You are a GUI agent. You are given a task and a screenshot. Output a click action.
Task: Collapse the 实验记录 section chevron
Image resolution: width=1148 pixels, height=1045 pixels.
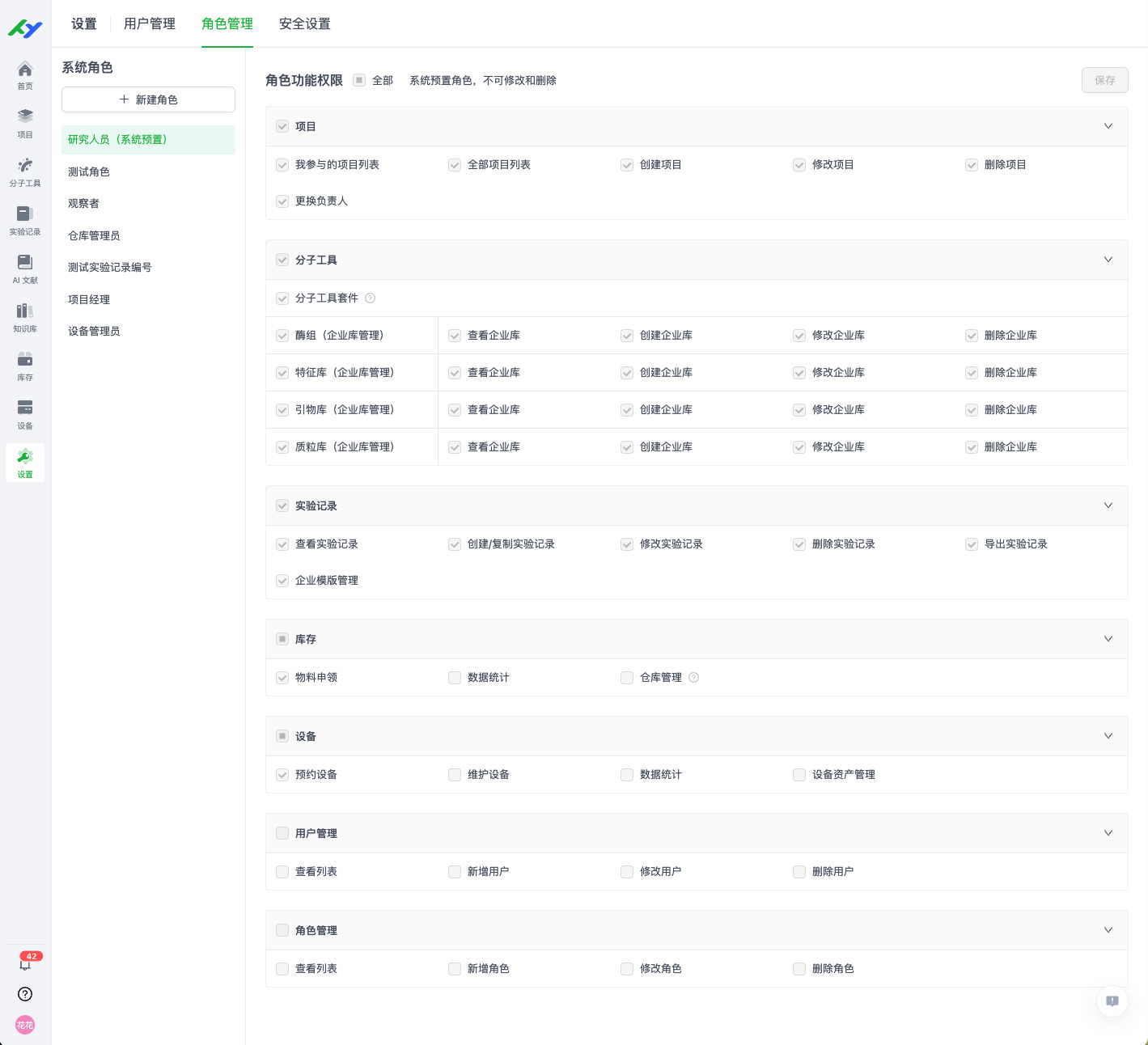tap(1108, 506)
